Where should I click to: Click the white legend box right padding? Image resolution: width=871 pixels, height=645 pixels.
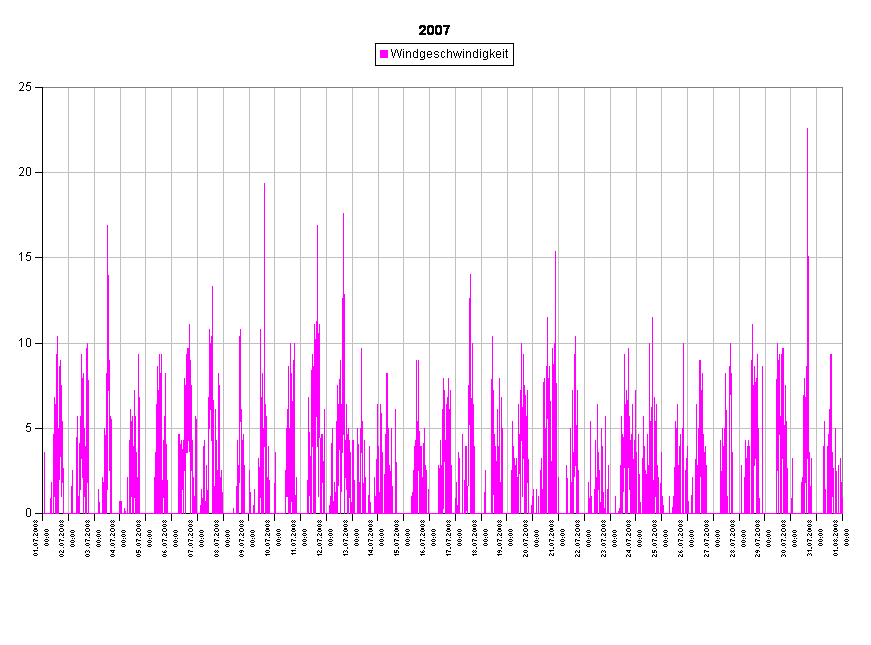pos(511,54)
